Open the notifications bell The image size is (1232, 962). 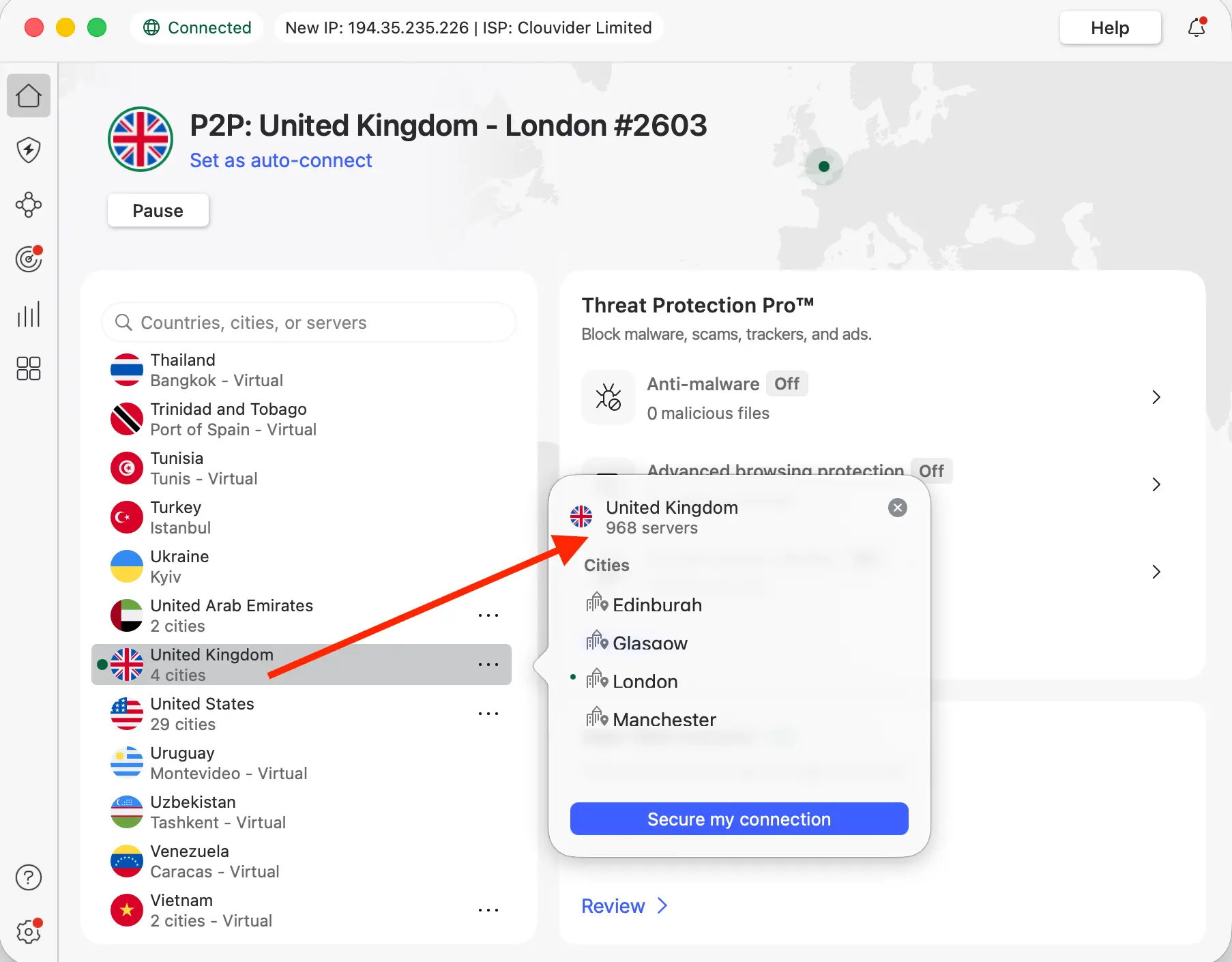click(1196, 28)
